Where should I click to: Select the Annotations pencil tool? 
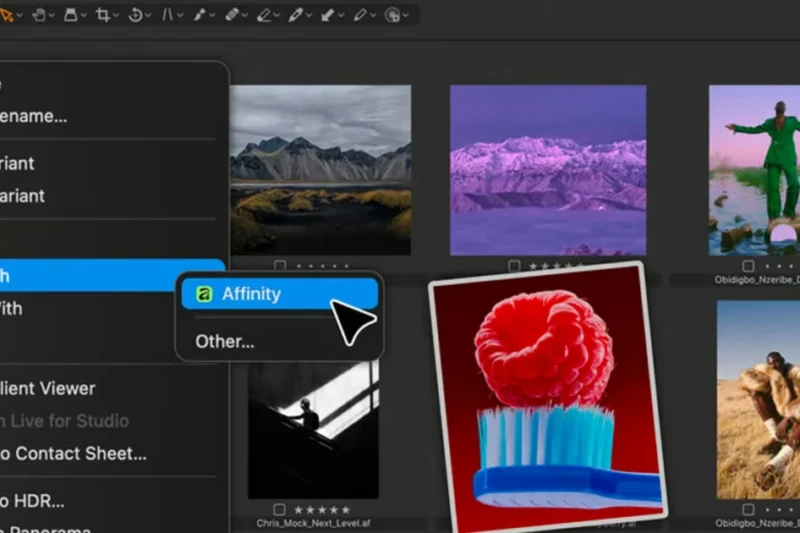click(360, 15)
